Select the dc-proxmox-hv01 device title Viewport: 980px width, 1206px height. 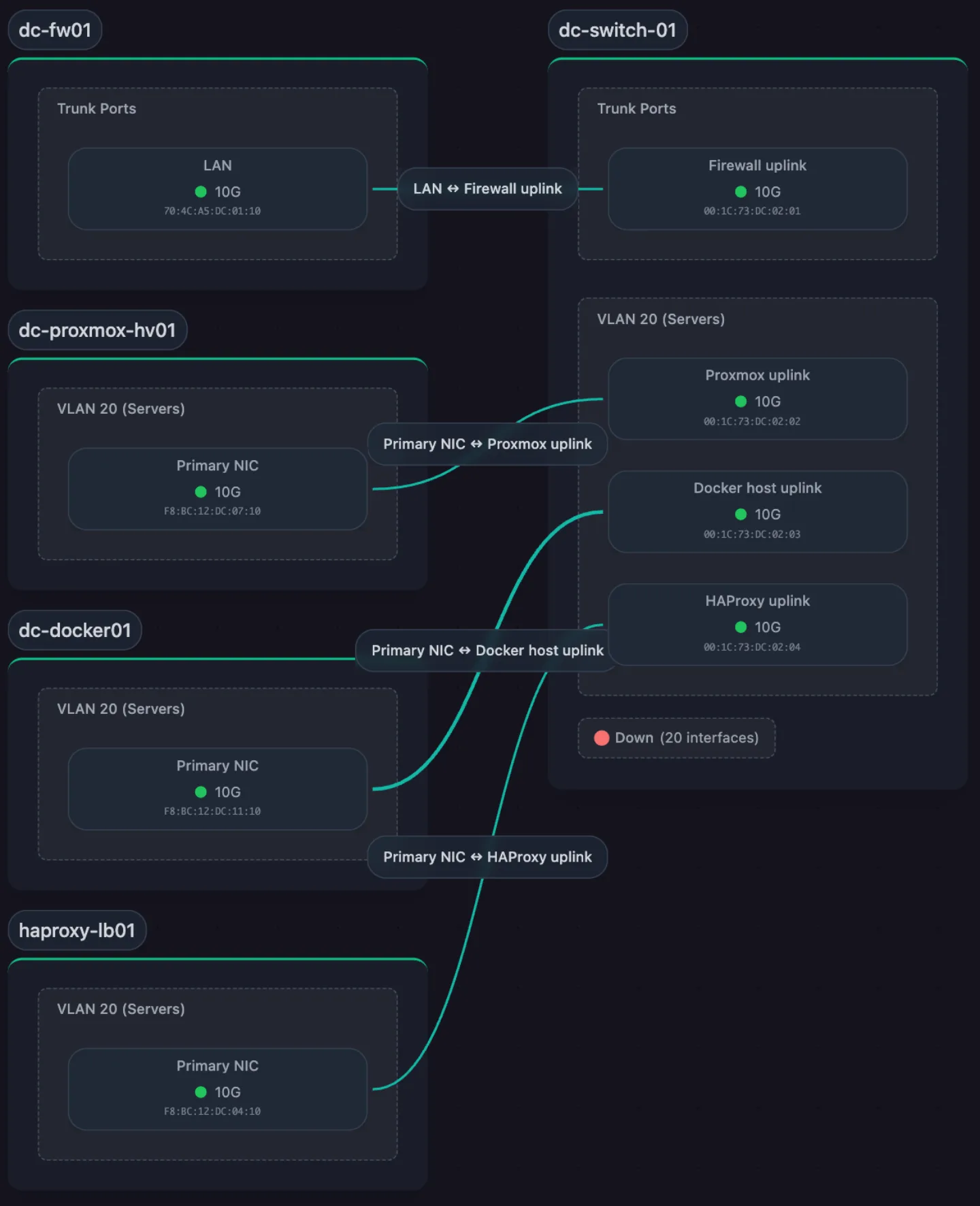click(97, 330)
